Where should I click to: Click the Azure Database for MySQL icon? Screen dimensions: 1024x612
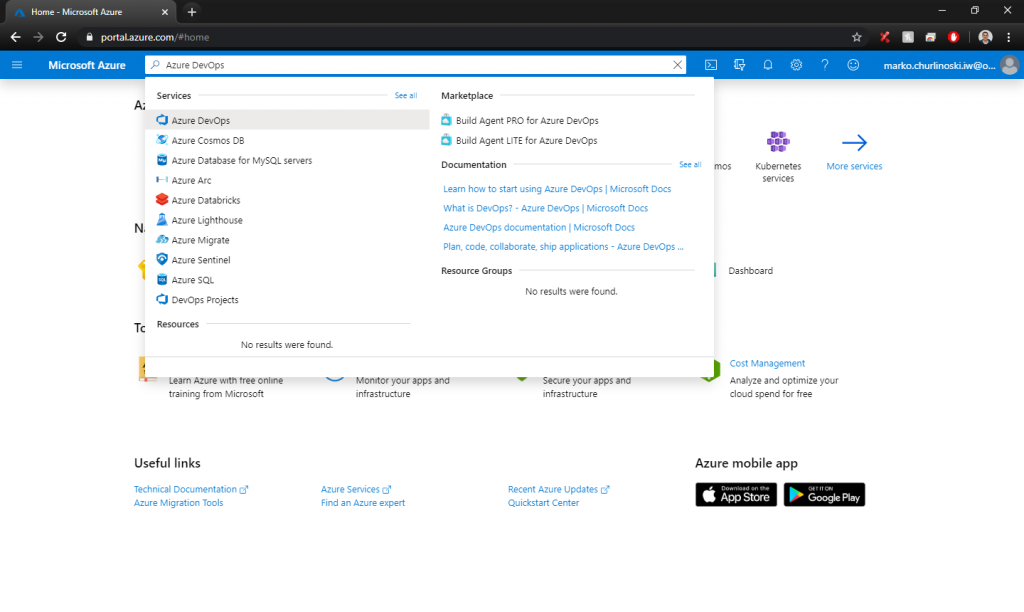(162, 160)
